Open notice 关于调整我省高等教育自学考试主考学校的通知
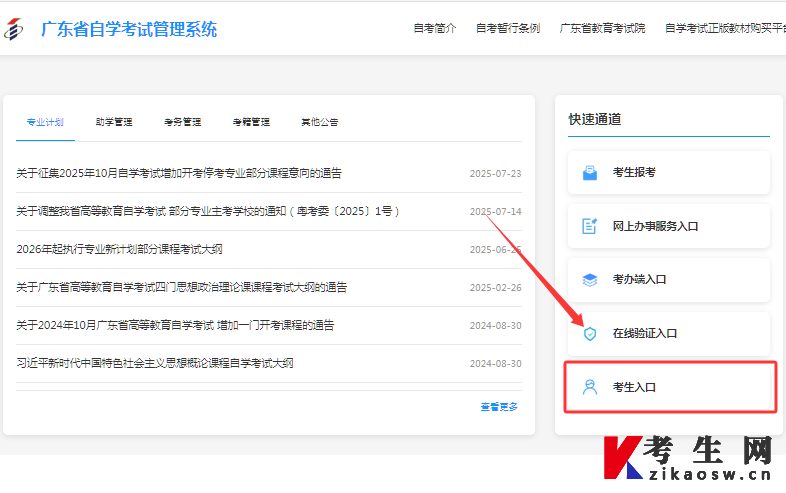 tap(208, 212)
